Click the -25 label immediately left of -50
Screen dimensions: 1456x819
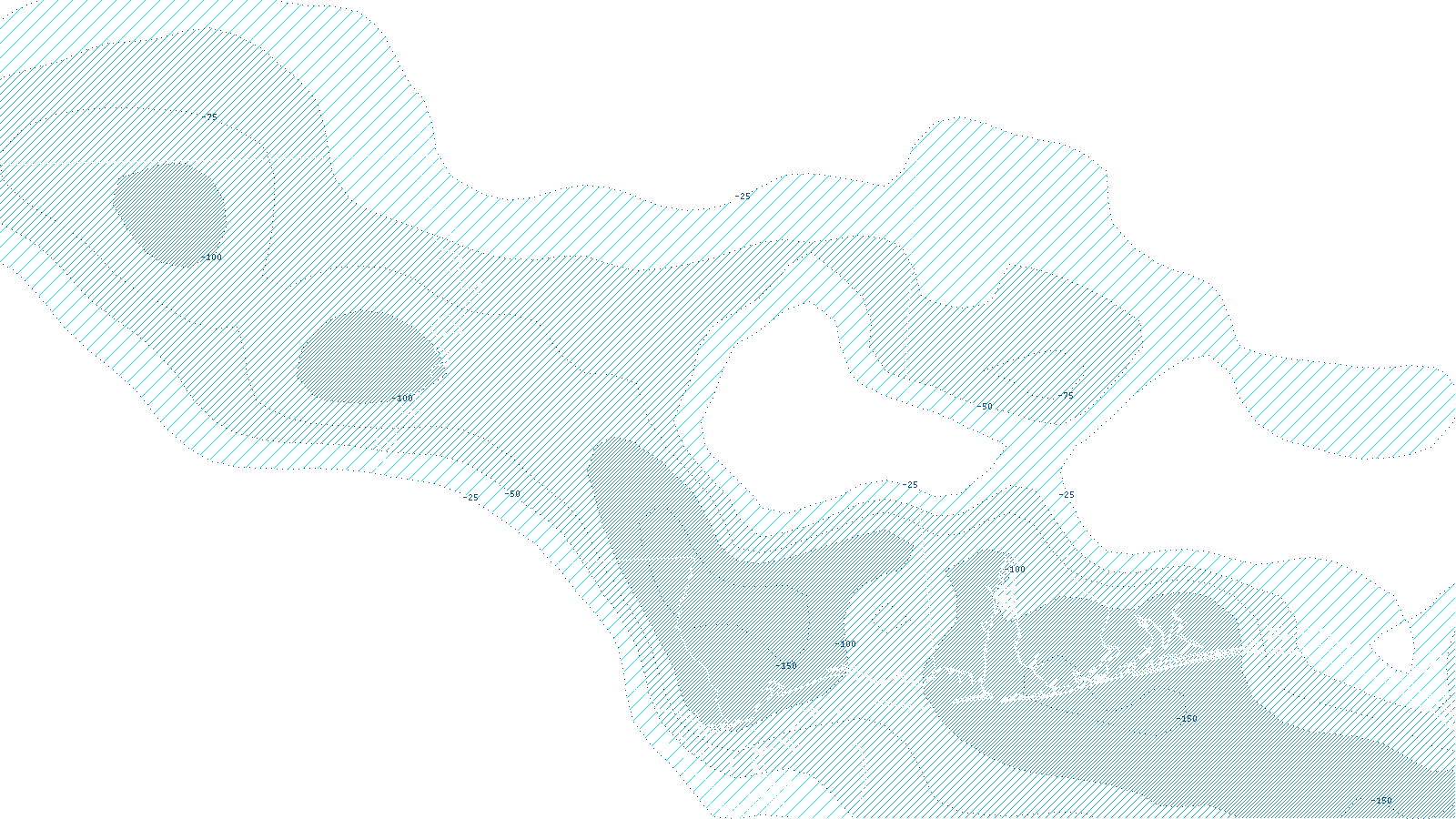pos(470,498)
